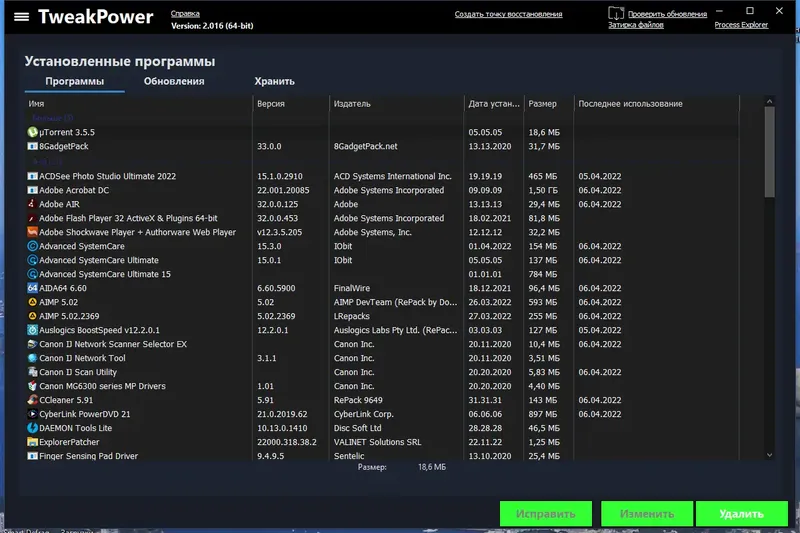
Task: Select the AIDA64 6.60 icon
Action: [x=32, y=288]
